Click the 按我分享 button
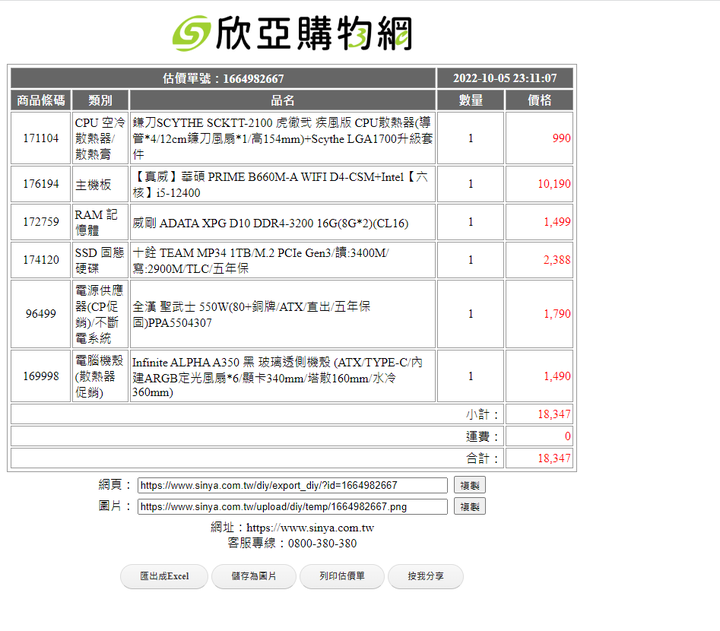720x631 pixels. [x=426, y=576]
